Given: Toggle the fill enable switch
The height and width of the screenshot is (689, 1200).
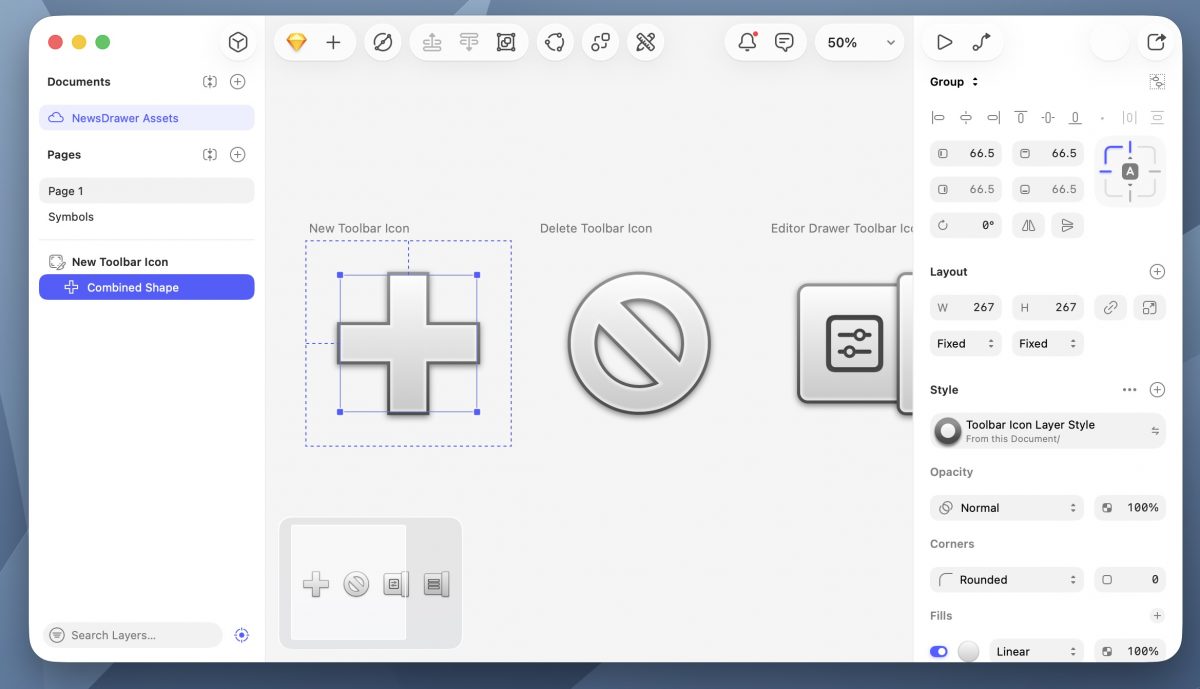Looking at the screenshot, I should point(939,651).
